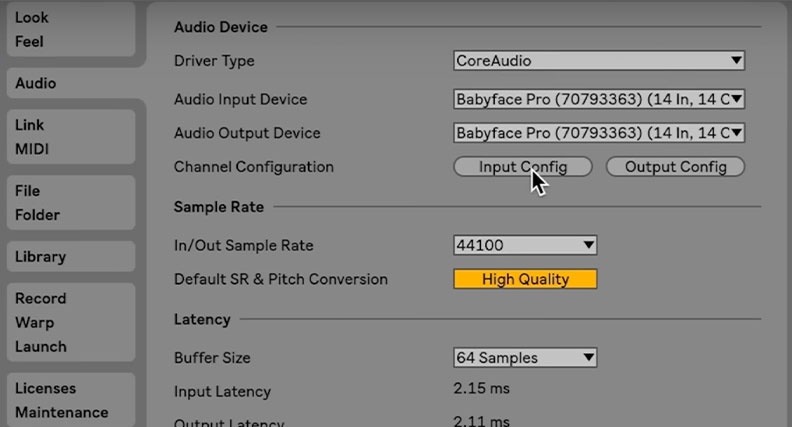The width and height of the screenshot is (792, 427).
Task: Open the Audio Input Device dropdown
Action: (x=599, y=100)
